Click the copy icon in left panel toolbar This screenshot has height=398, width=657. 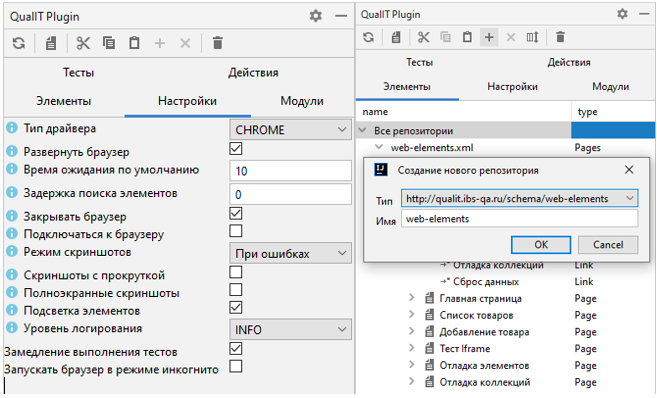109,43
